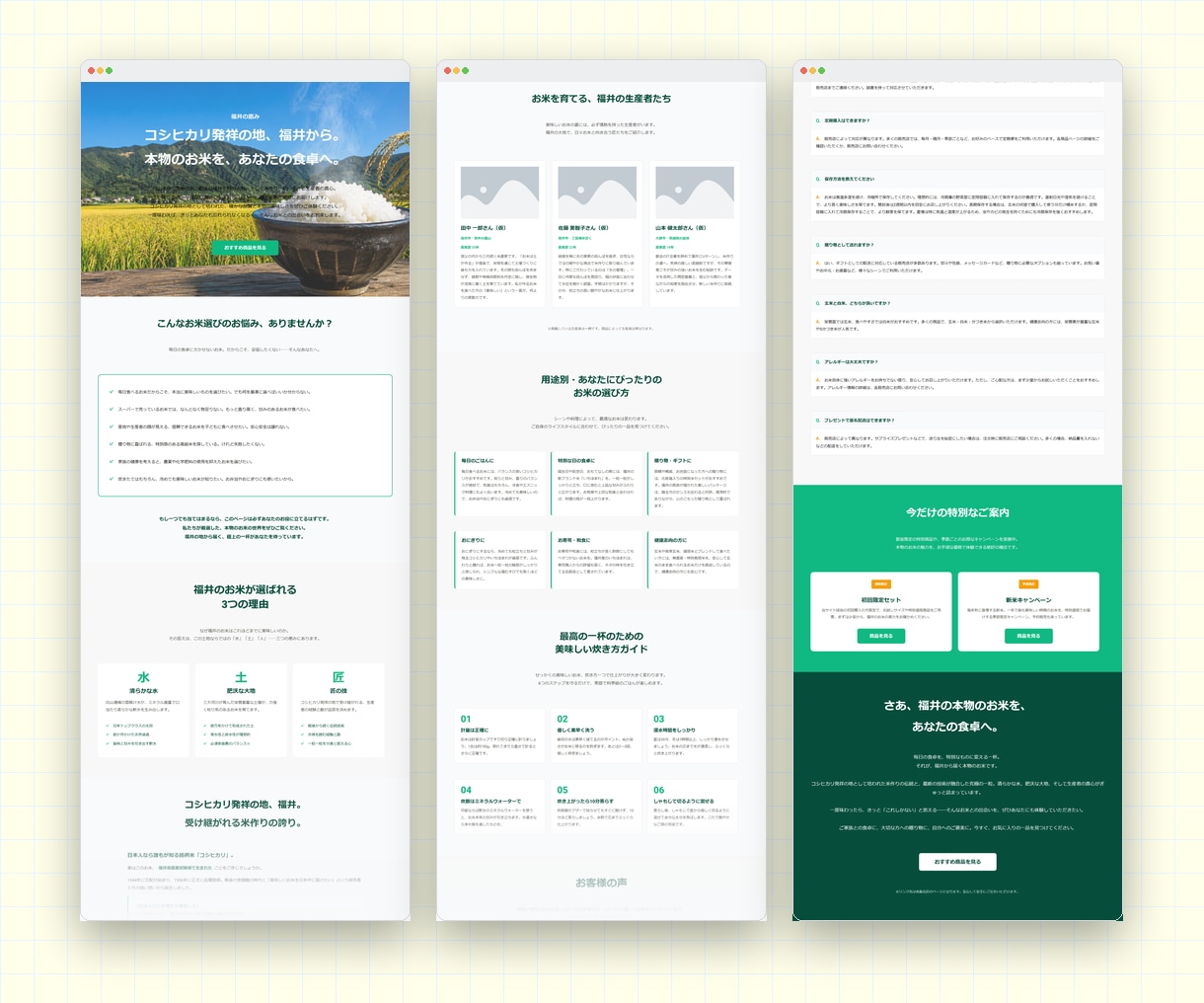Click the heading こんなお米選びのお悩み、ありませんか？

click(245, 324)
